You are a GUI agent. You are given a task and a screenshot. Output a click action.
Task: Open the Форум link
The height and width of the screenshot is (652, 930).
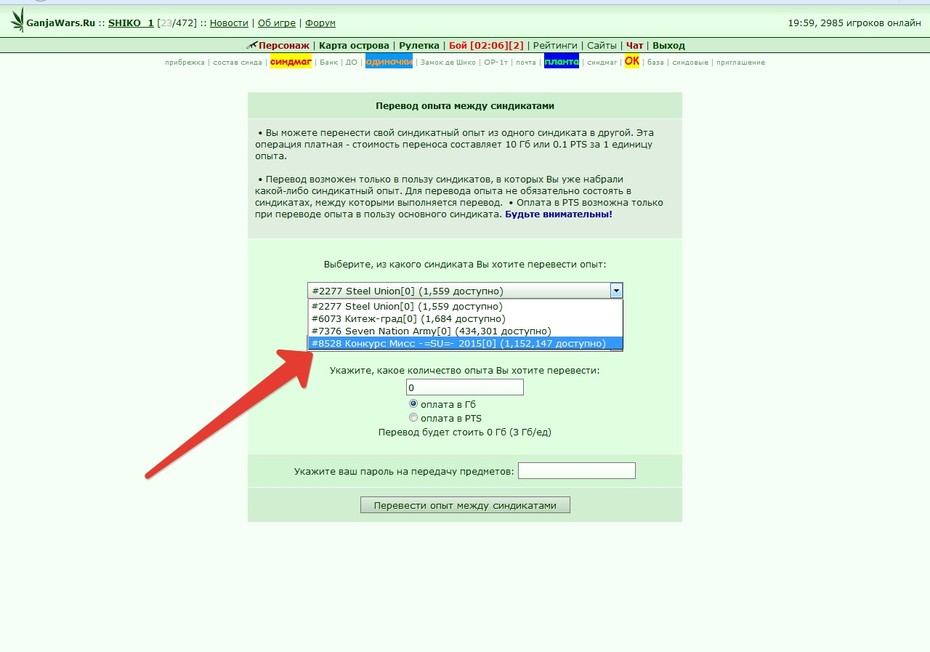(320, 23)
